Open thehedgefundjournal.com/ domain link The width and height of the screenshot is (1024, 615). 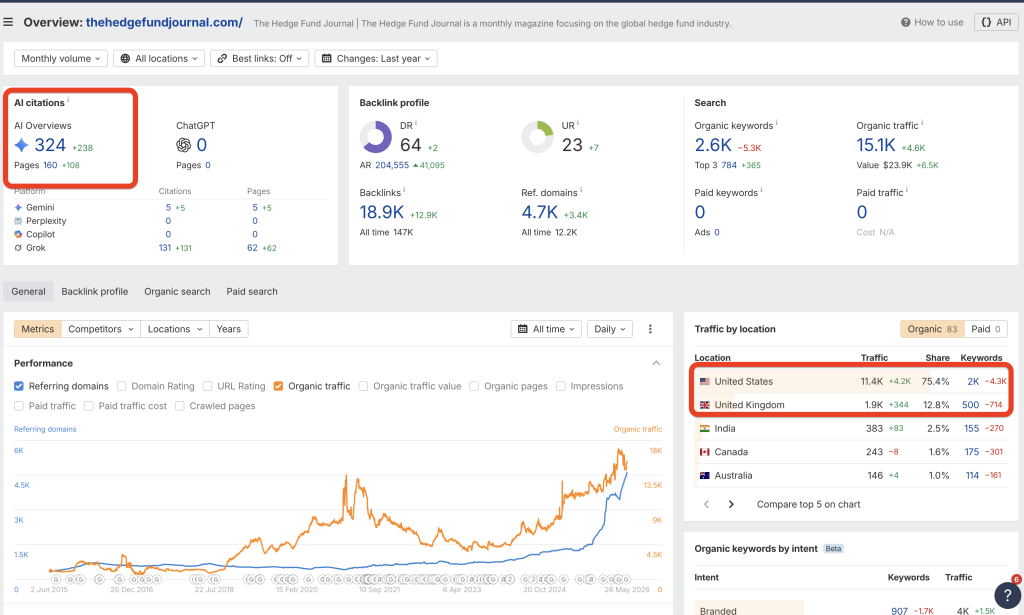(x=165, y=22)
